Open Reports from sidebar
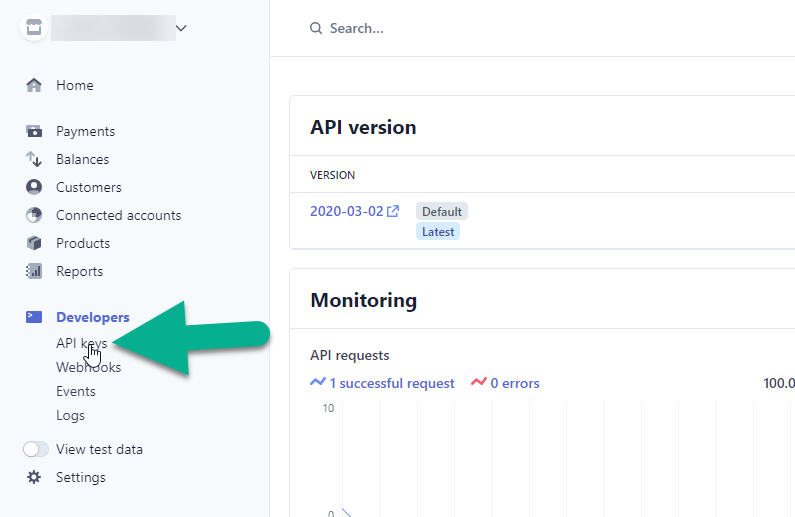Image resolution: width=795 pixels, height=517 pixels. tap(80, 271)
